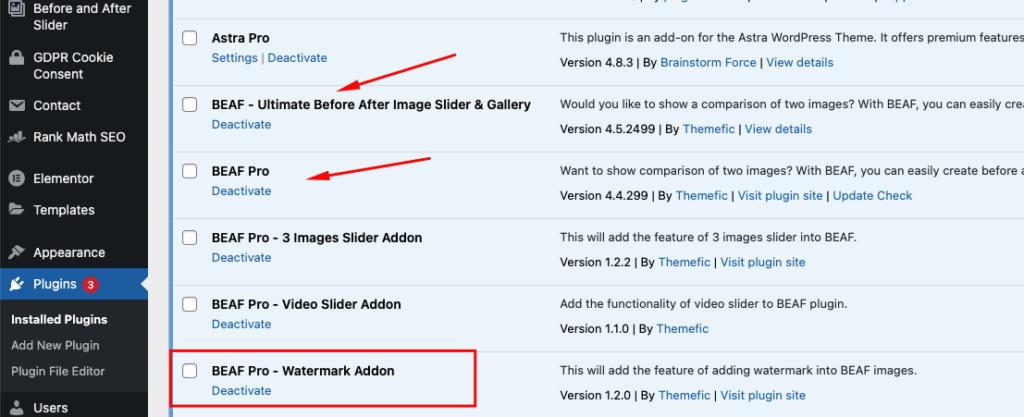Tick the Astra Pro checkbox
1024x417 pixels.
189,38
